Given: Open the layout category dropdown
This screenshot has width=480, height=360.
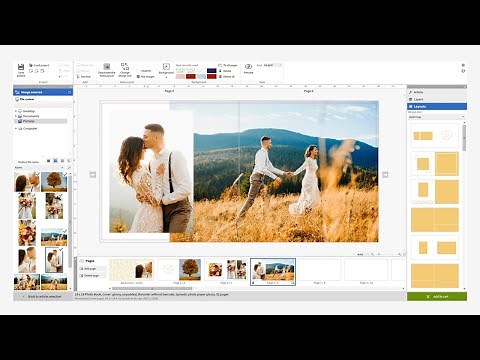Looking at the screenshot, I should point(436,117).
